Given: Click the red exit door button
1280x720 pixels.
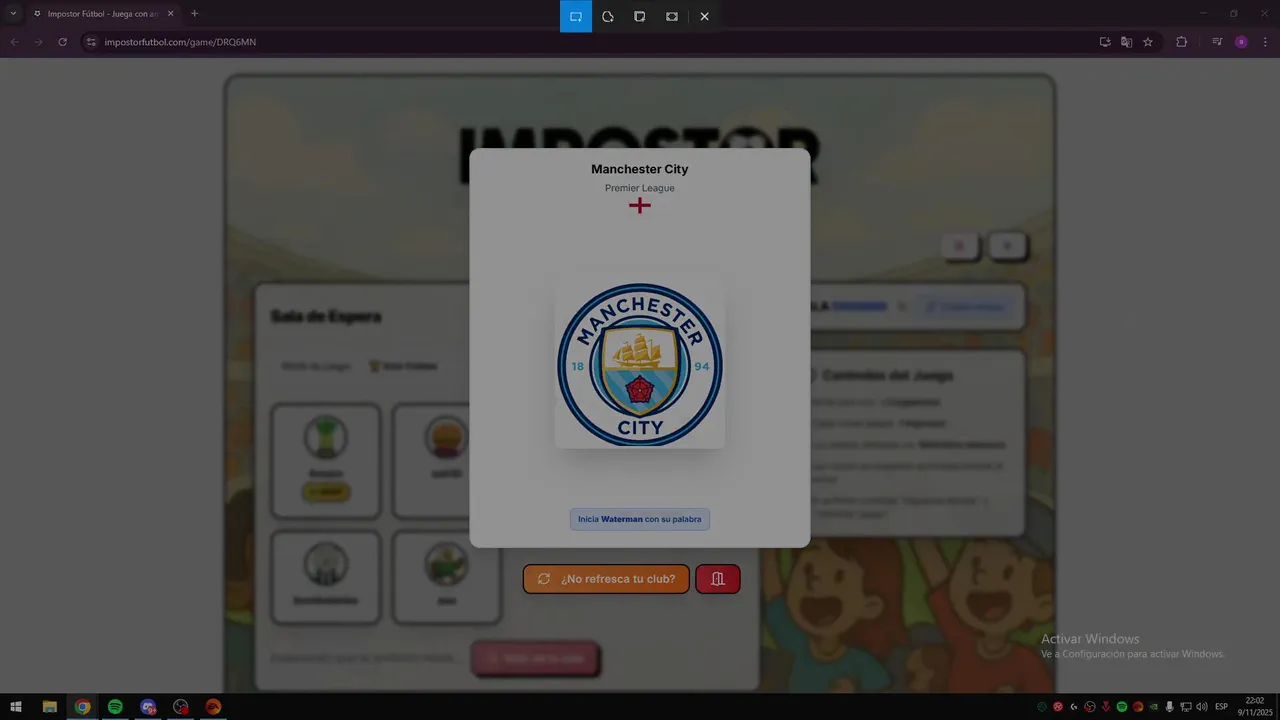Looking at the screenshot, I should pos(718,579).
